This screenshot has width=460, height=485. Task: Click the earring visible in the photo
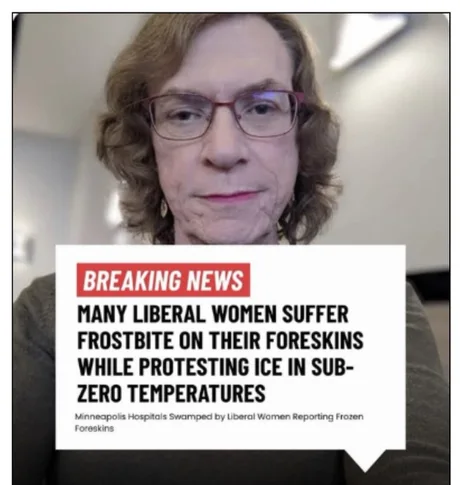click(x=164, y=209)
